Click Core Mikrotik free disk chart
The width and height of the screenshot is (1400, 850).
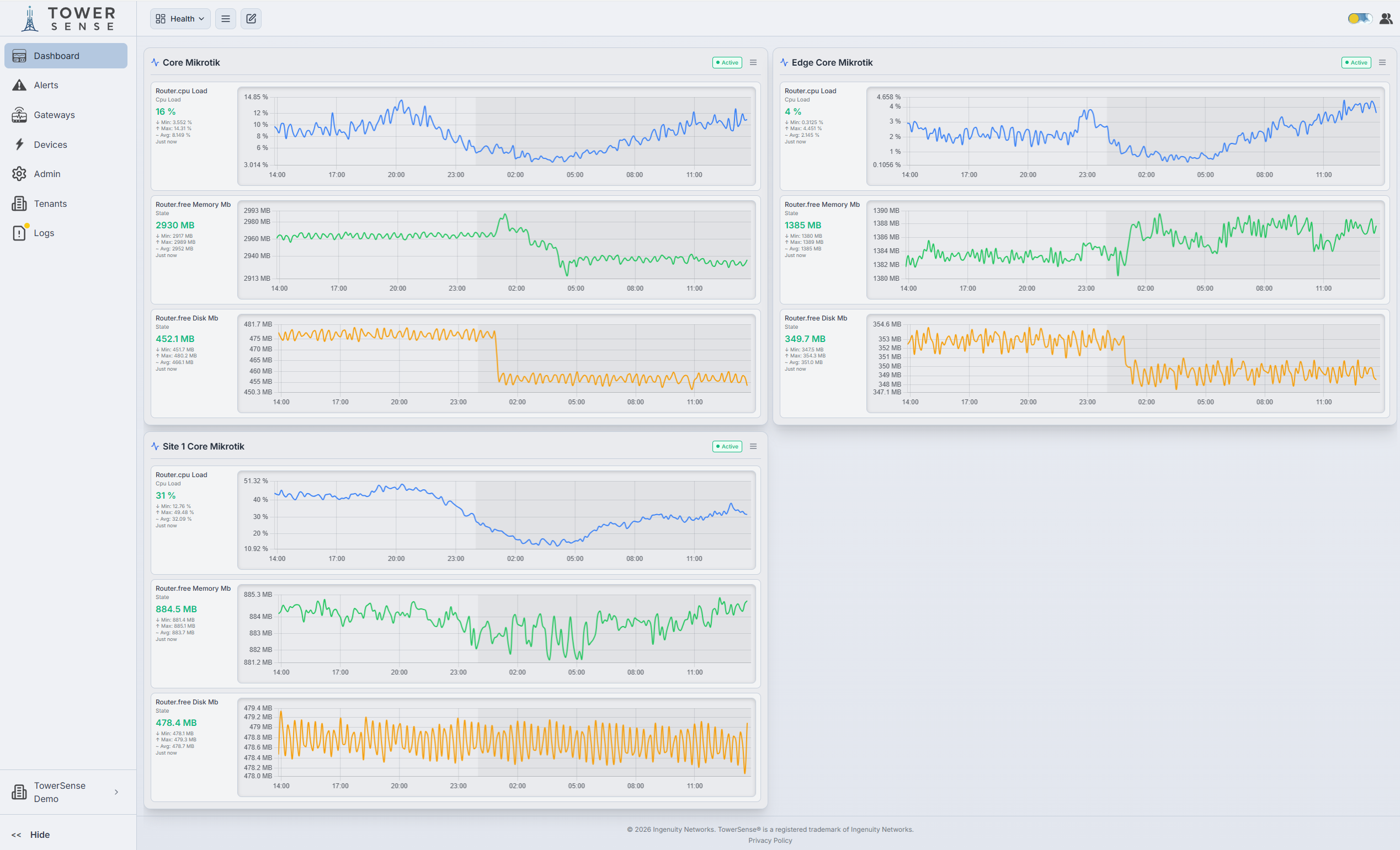(x=496, y=363)
